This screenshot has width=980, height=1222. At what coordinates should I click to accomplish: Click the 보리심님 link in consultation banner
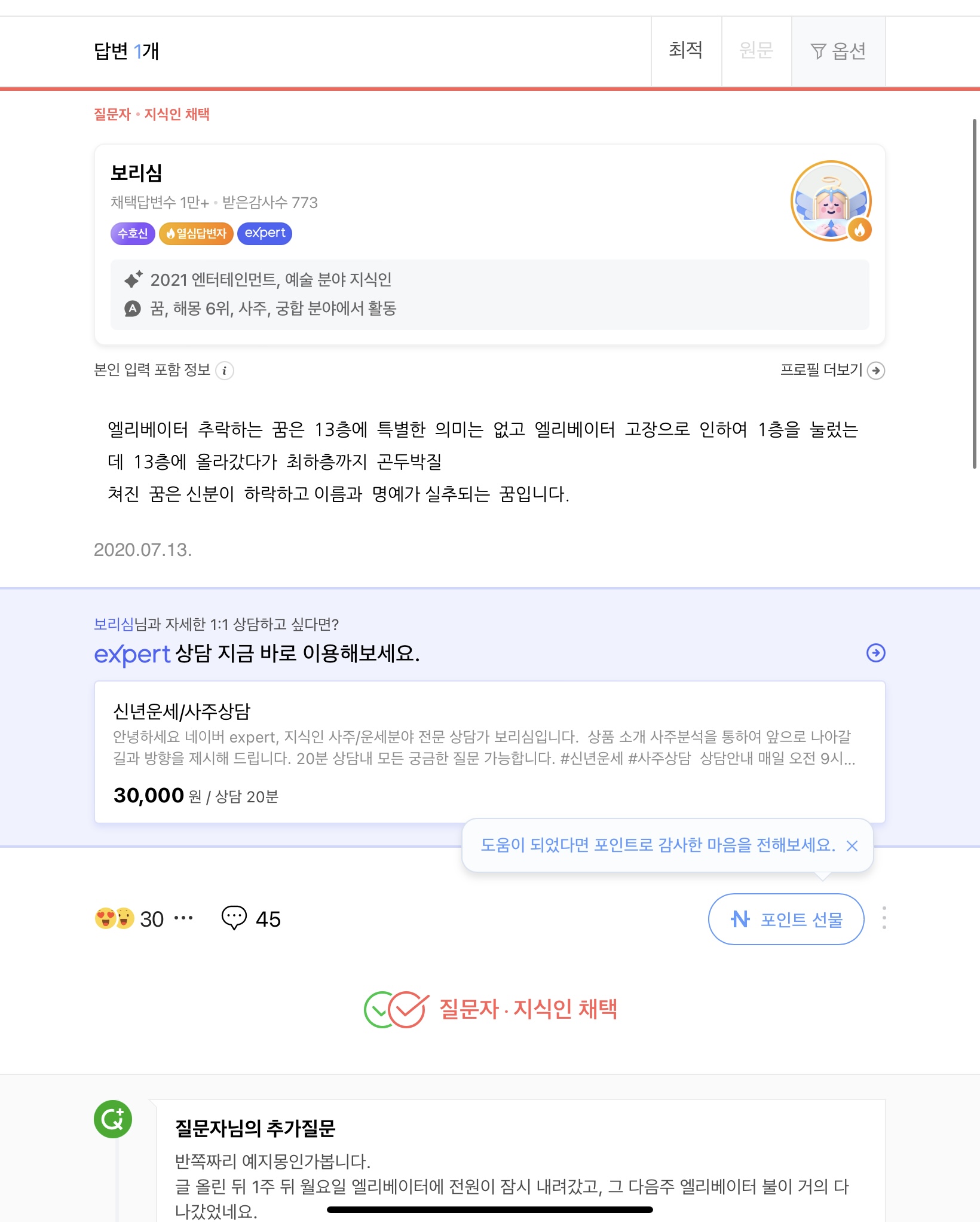[114, 624]
